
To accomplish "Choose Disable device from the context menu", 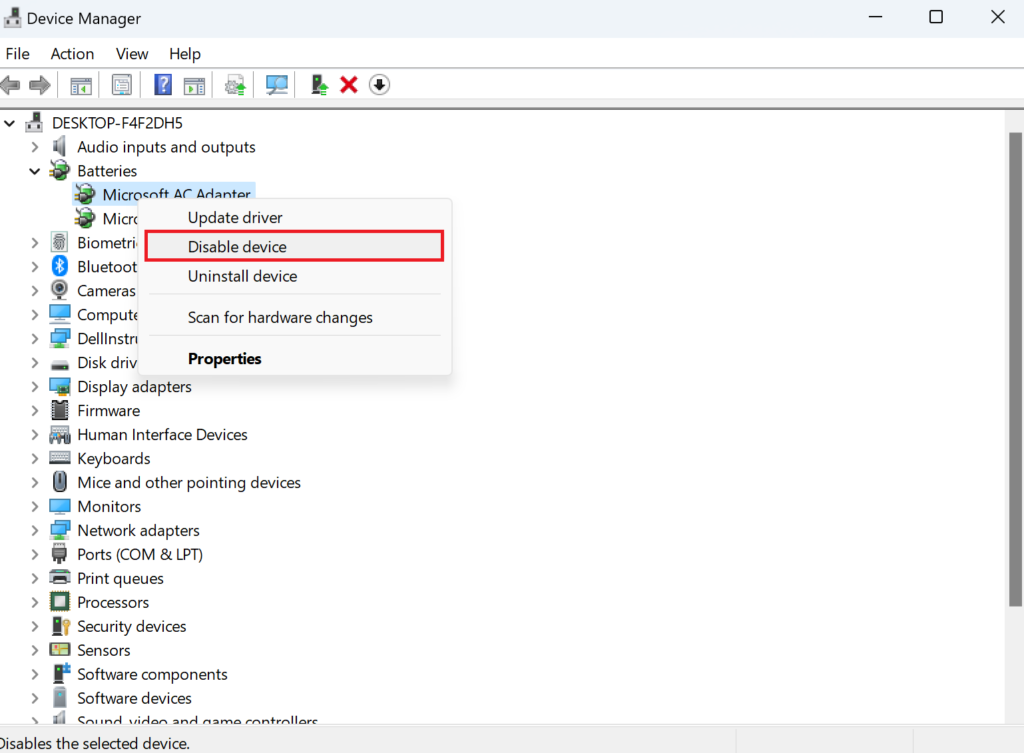I will pyautogui.click(x=237, y=247).
